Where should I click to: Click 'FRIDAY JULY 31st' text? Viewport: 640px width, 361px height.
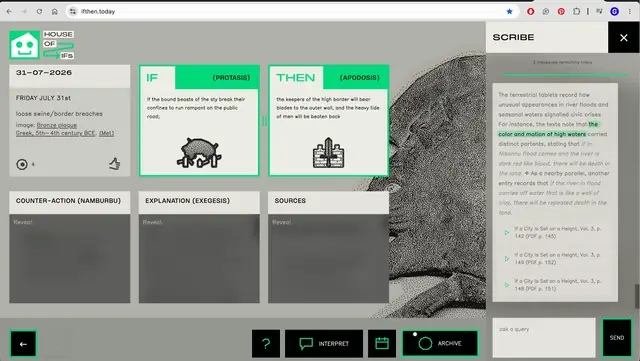pyautogui.click(x=43, y=98)
